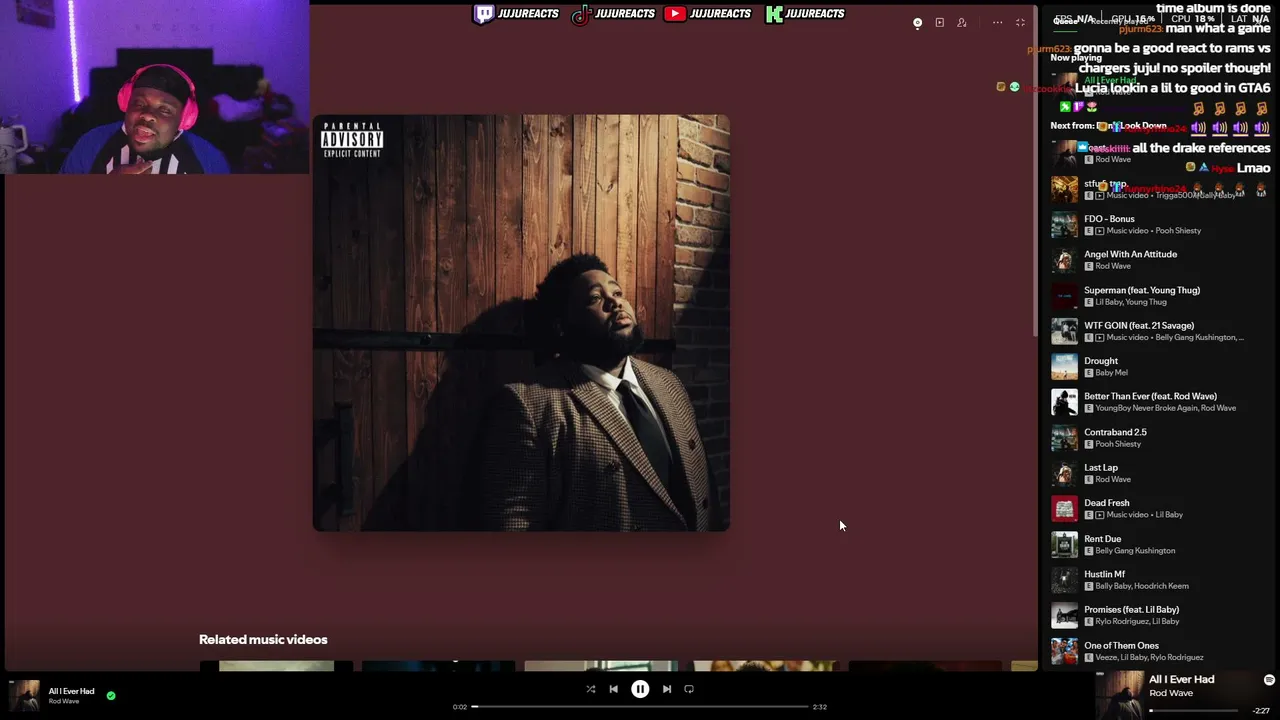Viewport: 1280px width, 720px height.
Task: Click the 'Now playing' queue heading
Action: [1076, 58]
